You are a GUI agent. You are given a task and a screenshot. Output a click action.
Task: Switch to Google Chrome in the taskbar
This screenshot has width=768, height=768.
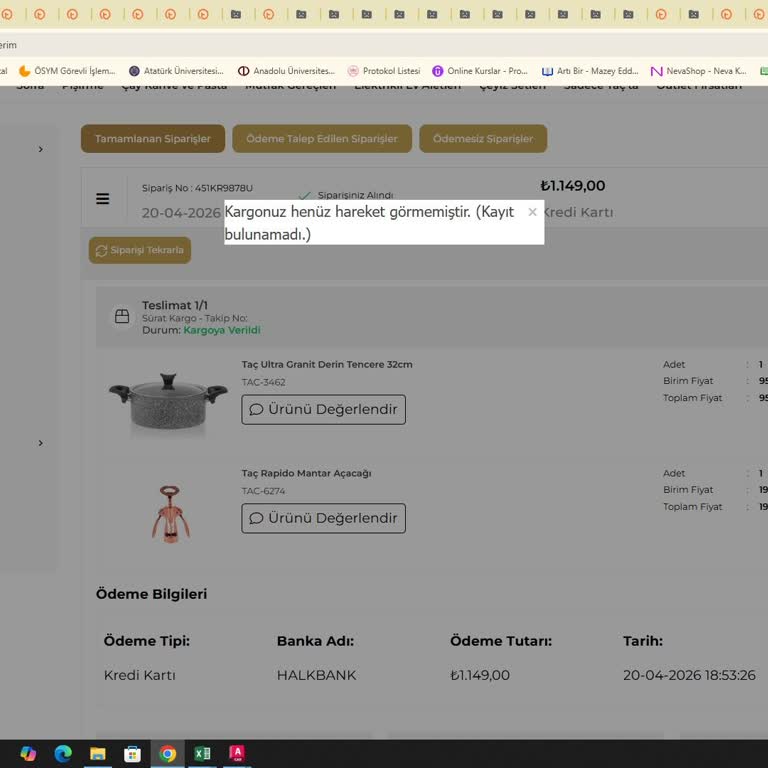[x=168, y=753]
